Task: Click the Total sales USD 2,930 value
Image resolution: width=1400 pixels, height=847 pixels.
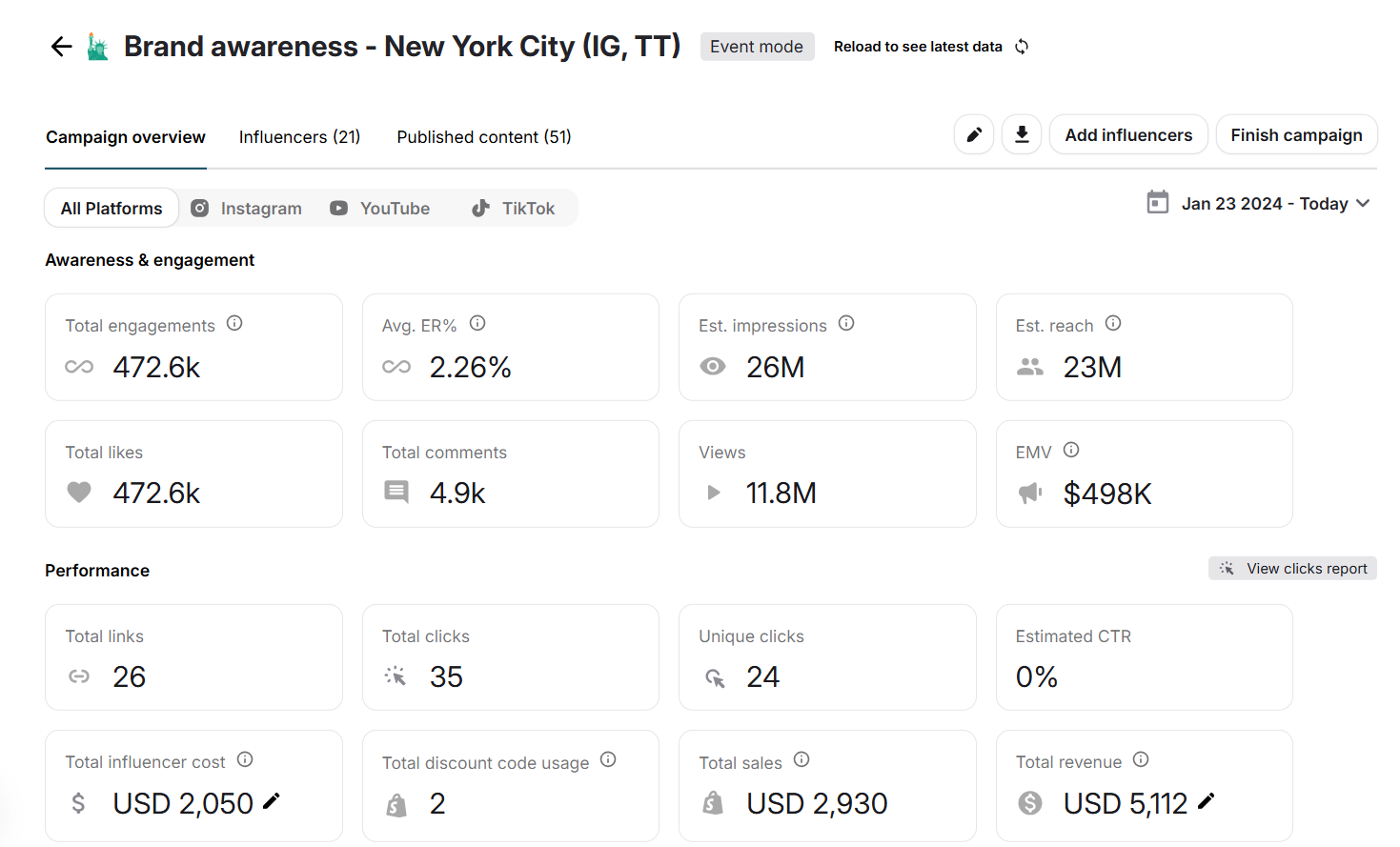Action: click(x=817, y=804)
